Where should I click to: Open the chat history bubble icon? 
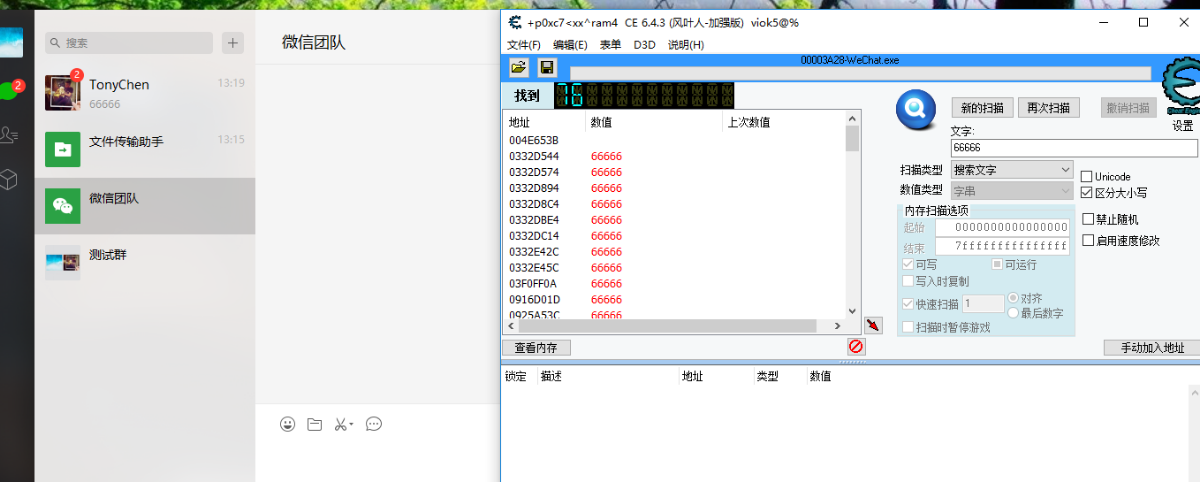click(x=374, y=424)
